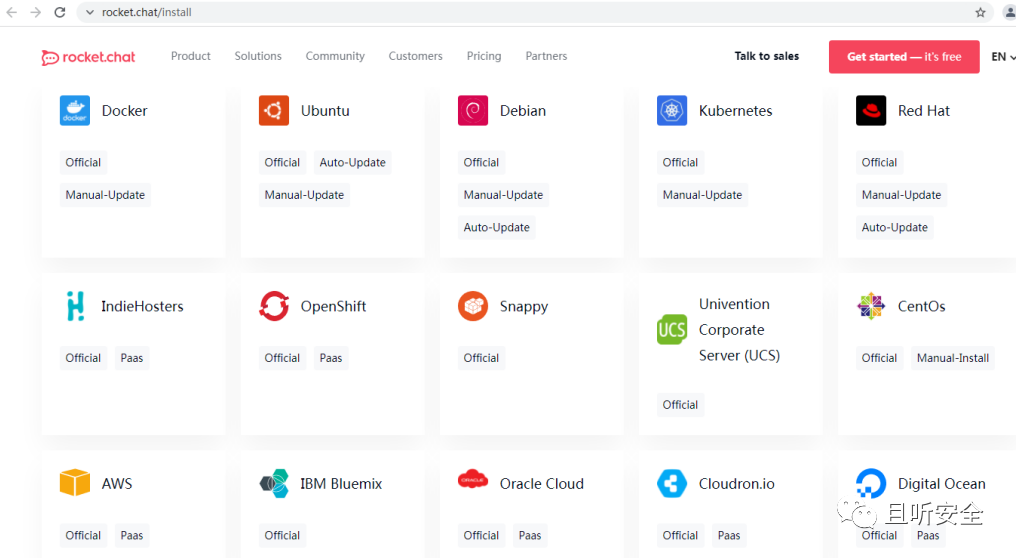
Task: Go back with browser back arrow
Action: point(12,12)
